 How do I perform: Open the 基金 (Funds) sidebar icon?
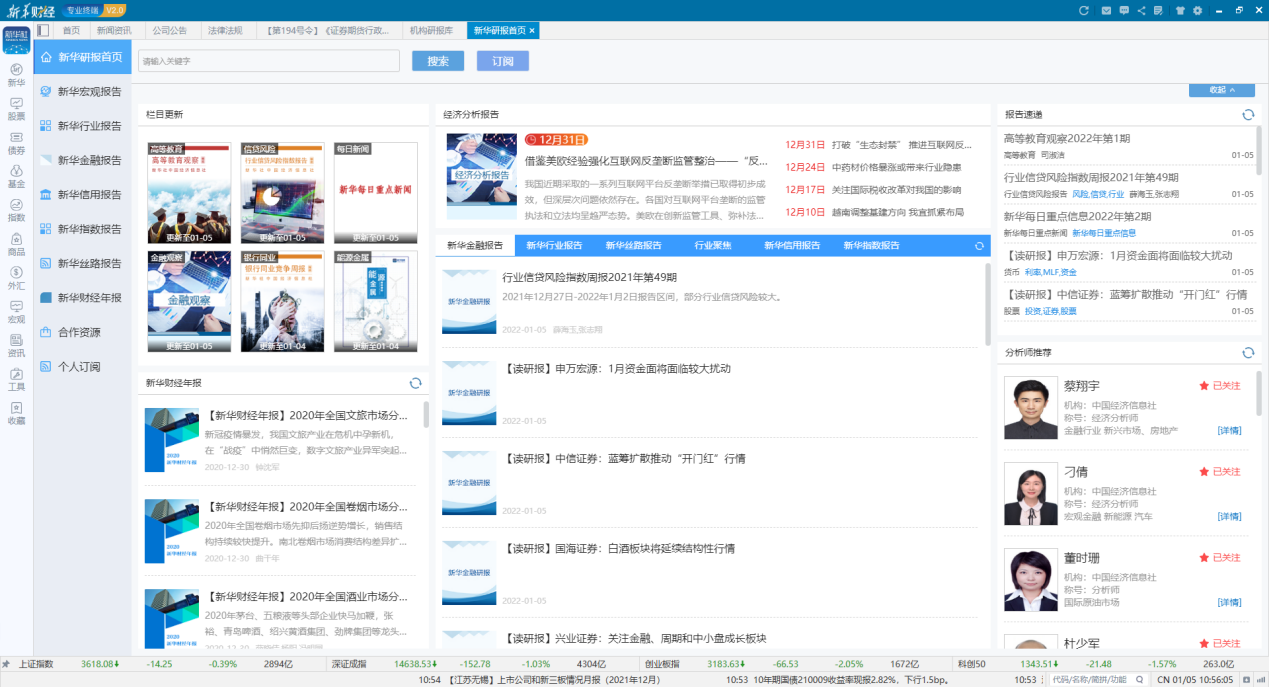(x=16, y=177)
